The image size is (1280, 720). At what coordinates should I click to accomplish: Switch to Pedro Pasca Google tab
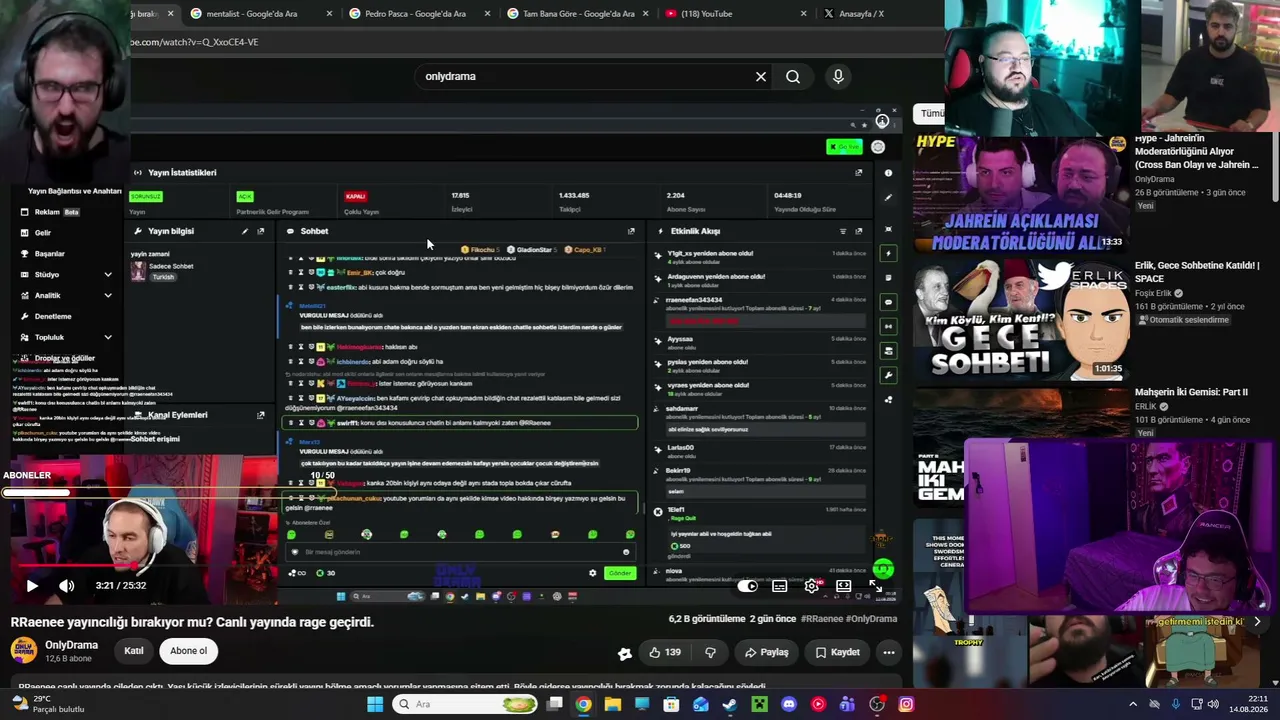click(x=415, y=14)
